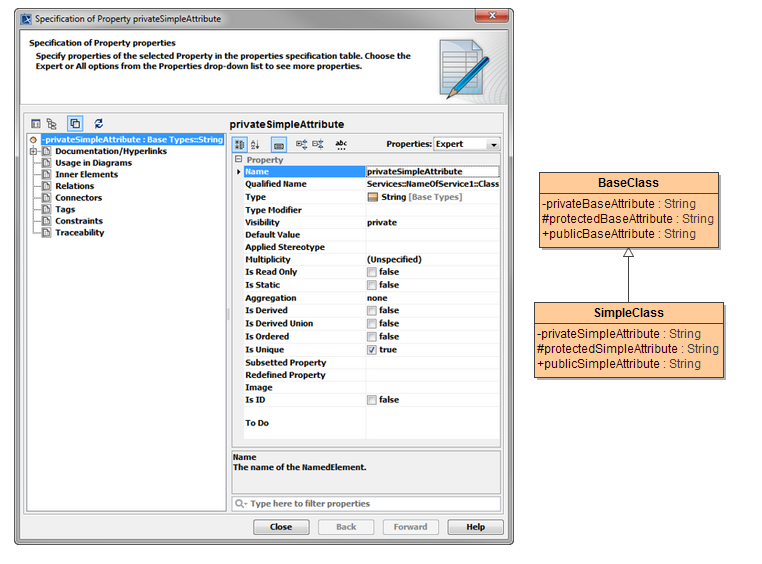Viewport: 762px width, 564px height.
Task: Click the Close button
Action: [x=281, y=527]
